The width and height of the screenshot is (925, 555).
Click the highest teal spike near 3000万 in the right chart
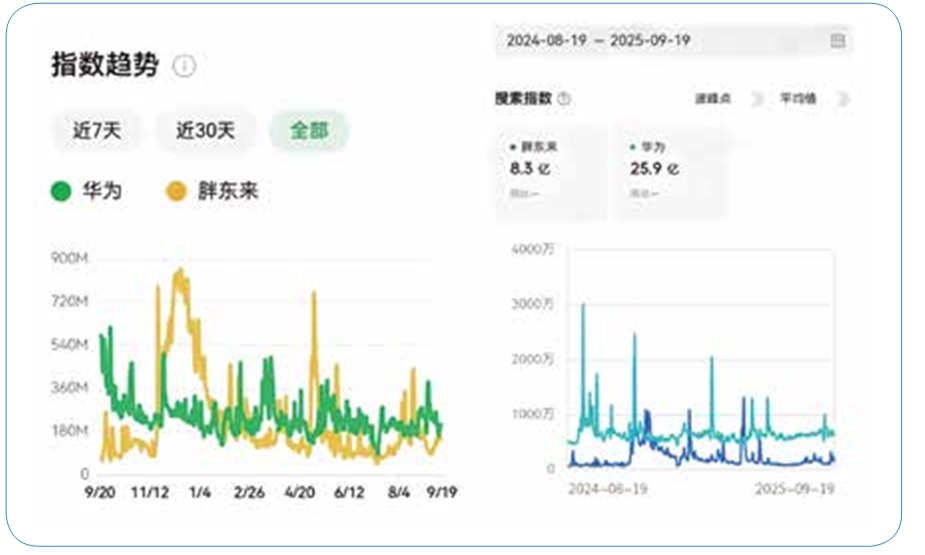583,305
